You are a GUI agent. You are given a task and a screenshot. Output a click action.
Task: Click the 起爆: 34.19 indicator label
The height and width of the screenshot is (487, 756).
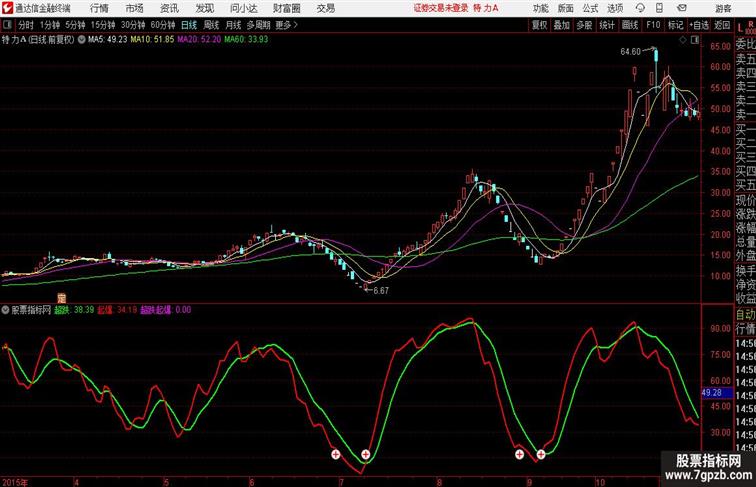pyautogui.click(x=117, y=310)
